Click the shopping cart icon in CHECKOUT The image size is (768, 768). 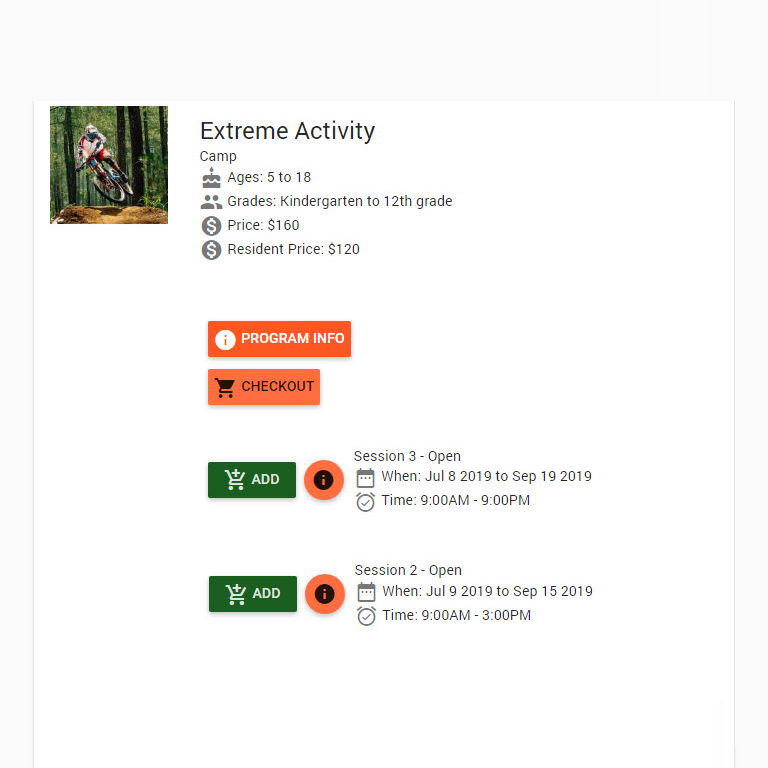pyautogui.click(x=225, y=387)
